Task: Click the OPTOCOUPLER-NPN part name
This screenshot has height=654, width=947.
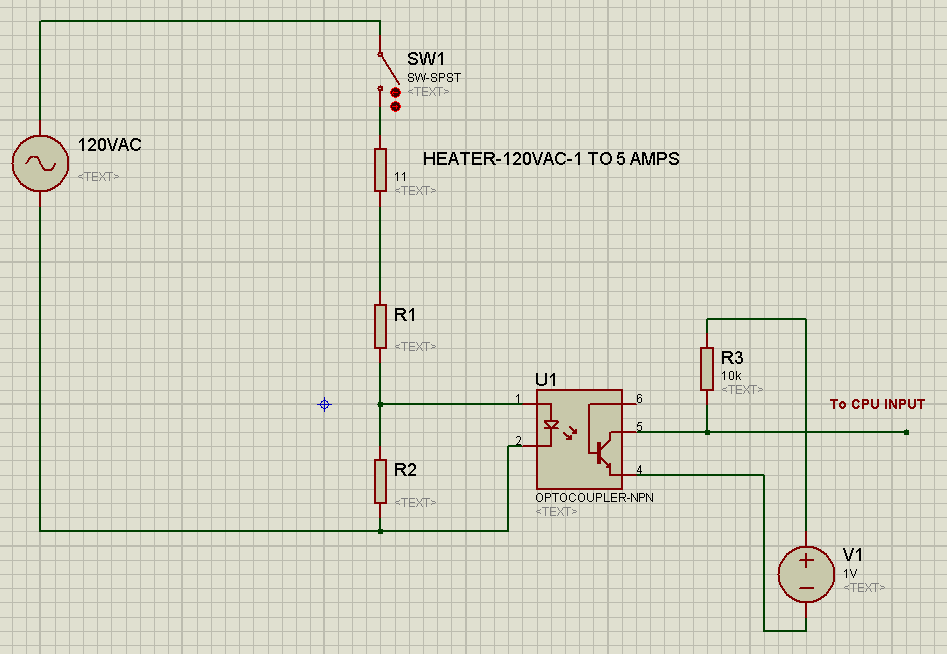Action: [x=594, y=498]
